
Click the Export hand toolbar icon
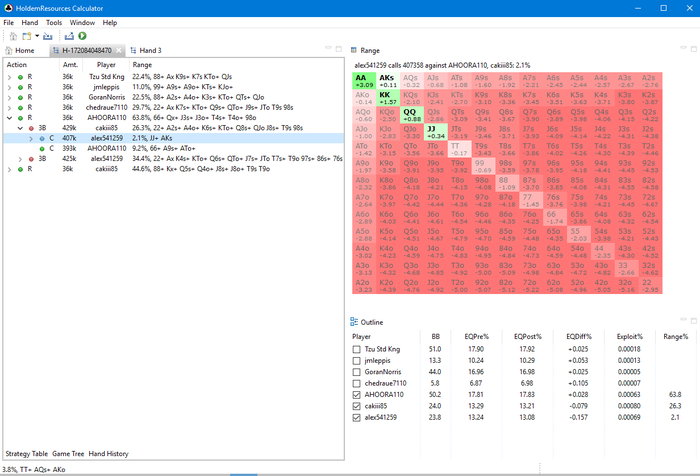(69, 36)
